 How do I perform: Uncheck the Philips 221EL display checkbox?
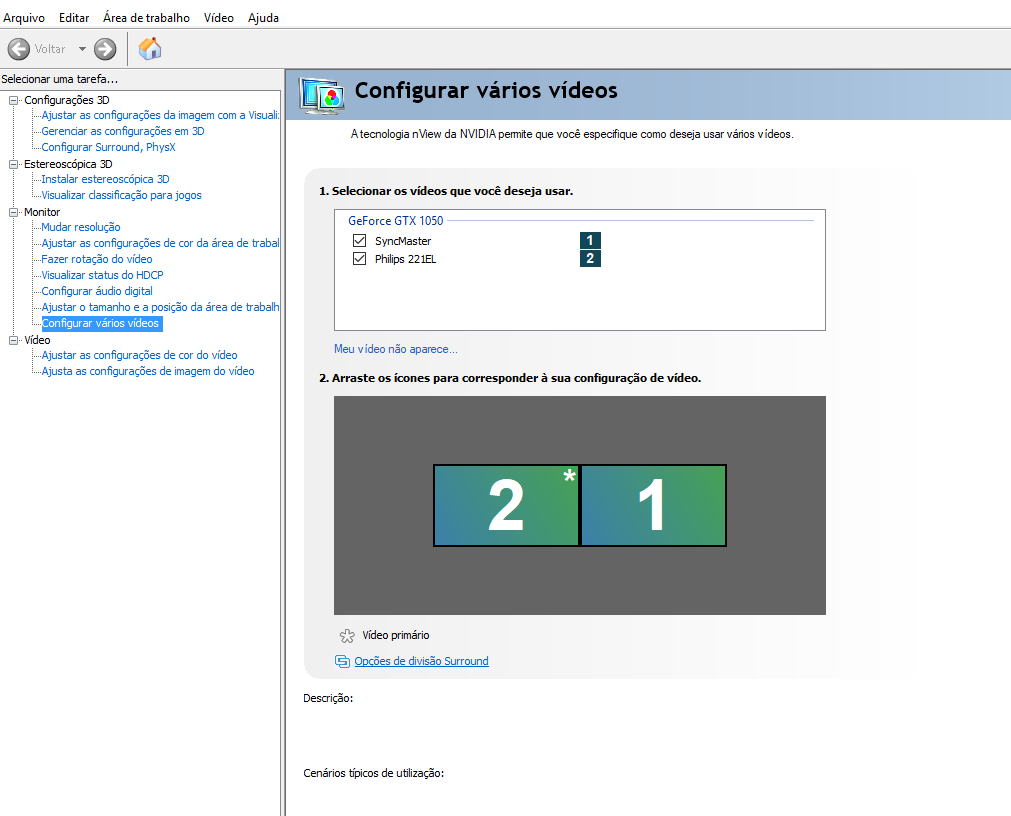(x=360, y=258)
